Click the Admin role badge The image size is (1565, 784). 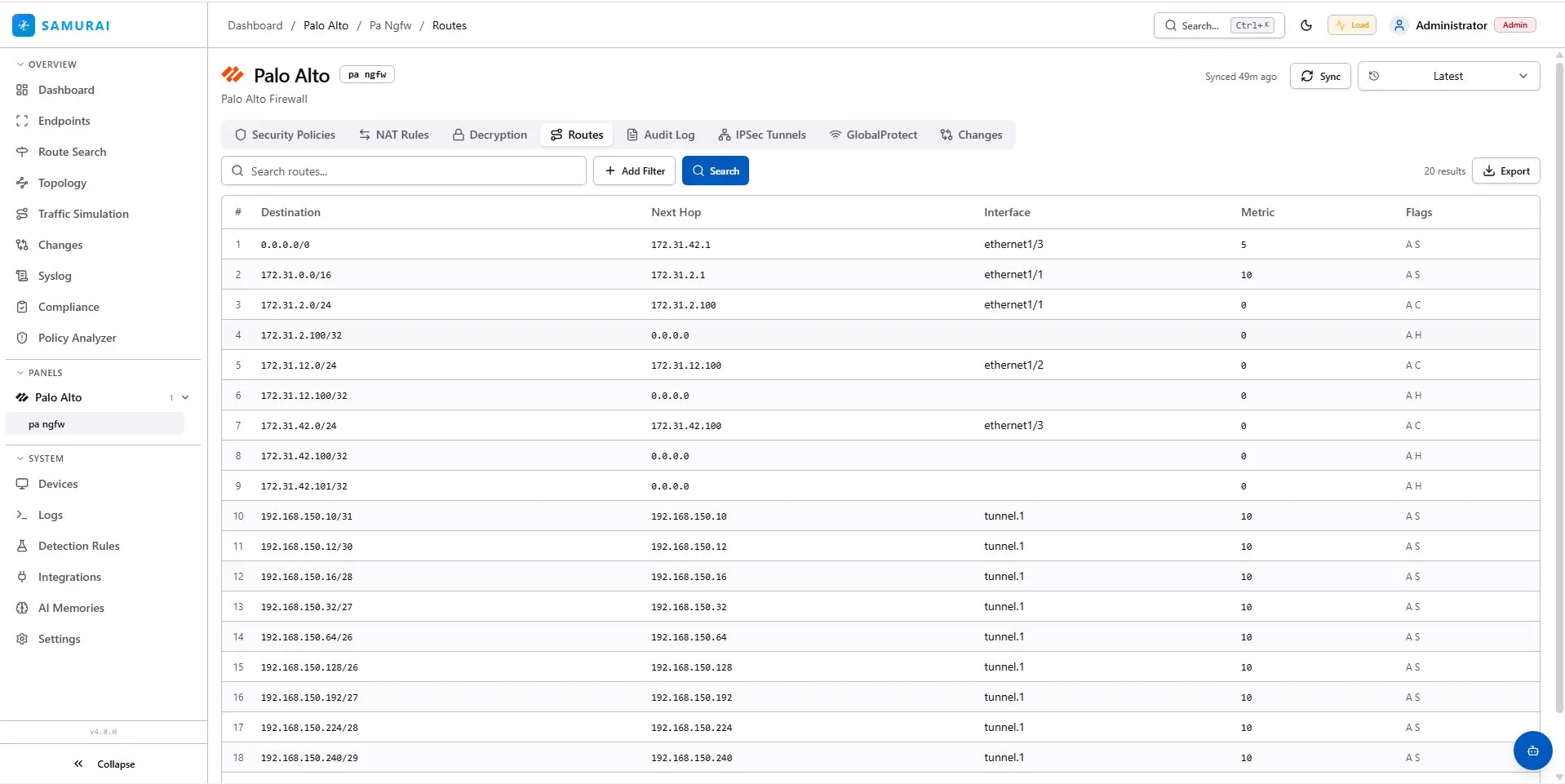(x=1514, y=25)
